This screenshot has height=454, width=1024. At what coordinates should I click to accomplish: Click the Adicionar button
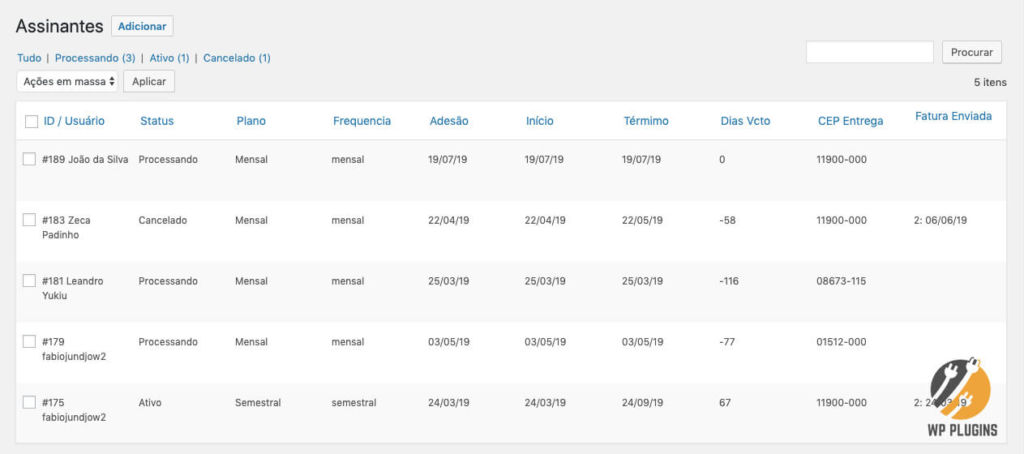(x=142, y=26)
